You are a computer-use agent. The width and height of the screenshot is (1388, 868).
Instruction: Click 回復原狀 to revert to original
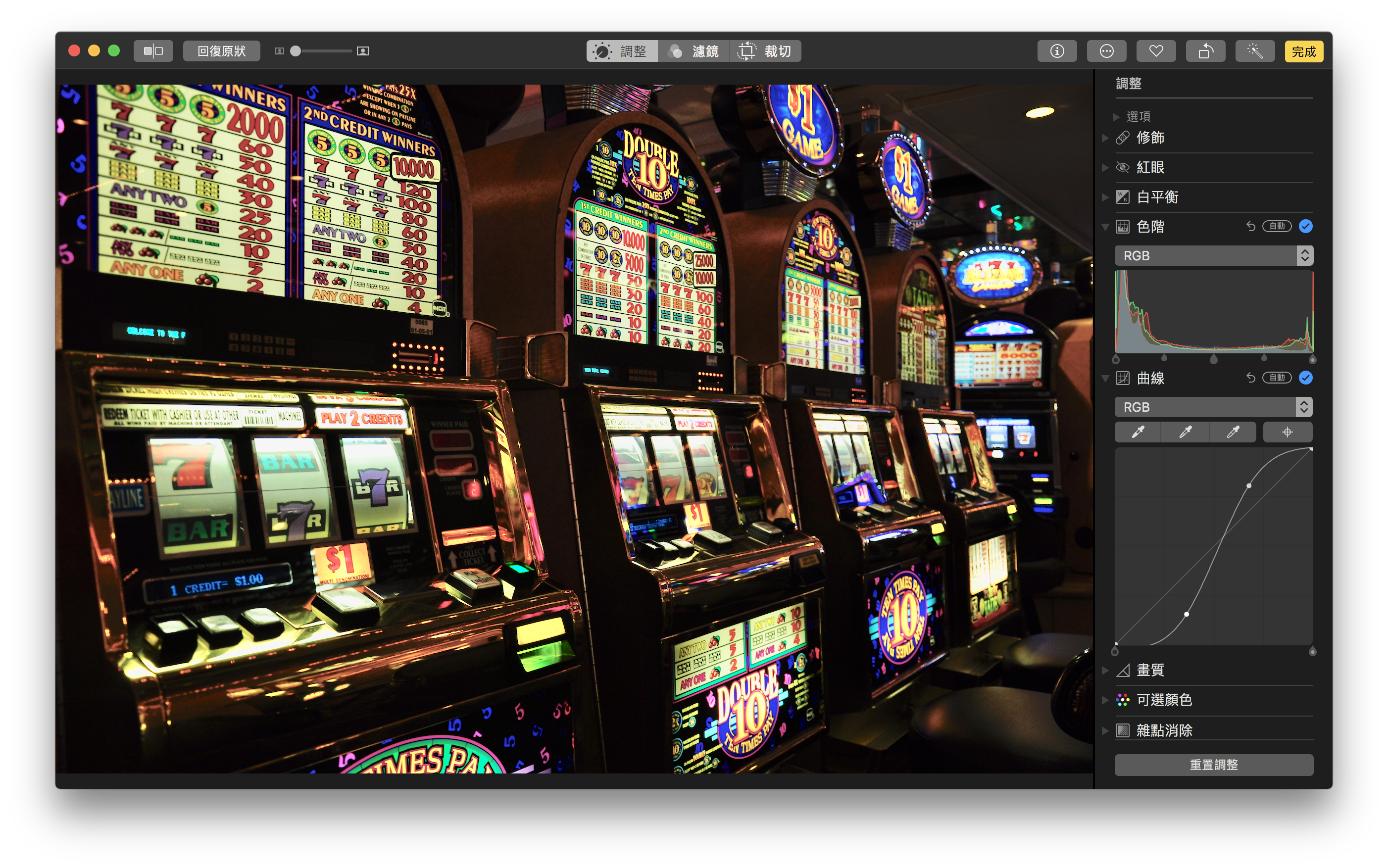[222, 51]
